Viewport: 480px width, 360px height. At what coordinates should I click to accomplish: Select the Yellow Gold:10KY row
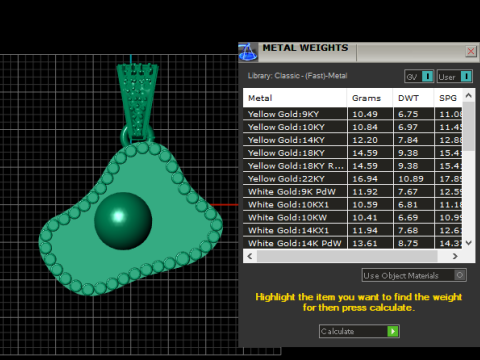(353, 127)
